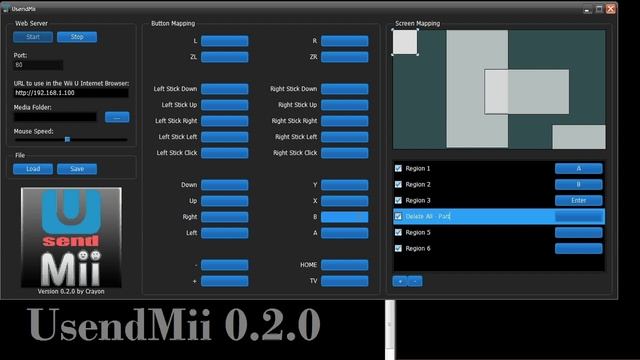Map the Right Stick Right control
This screenshot has height=360, width=640.
coord(344,121)
